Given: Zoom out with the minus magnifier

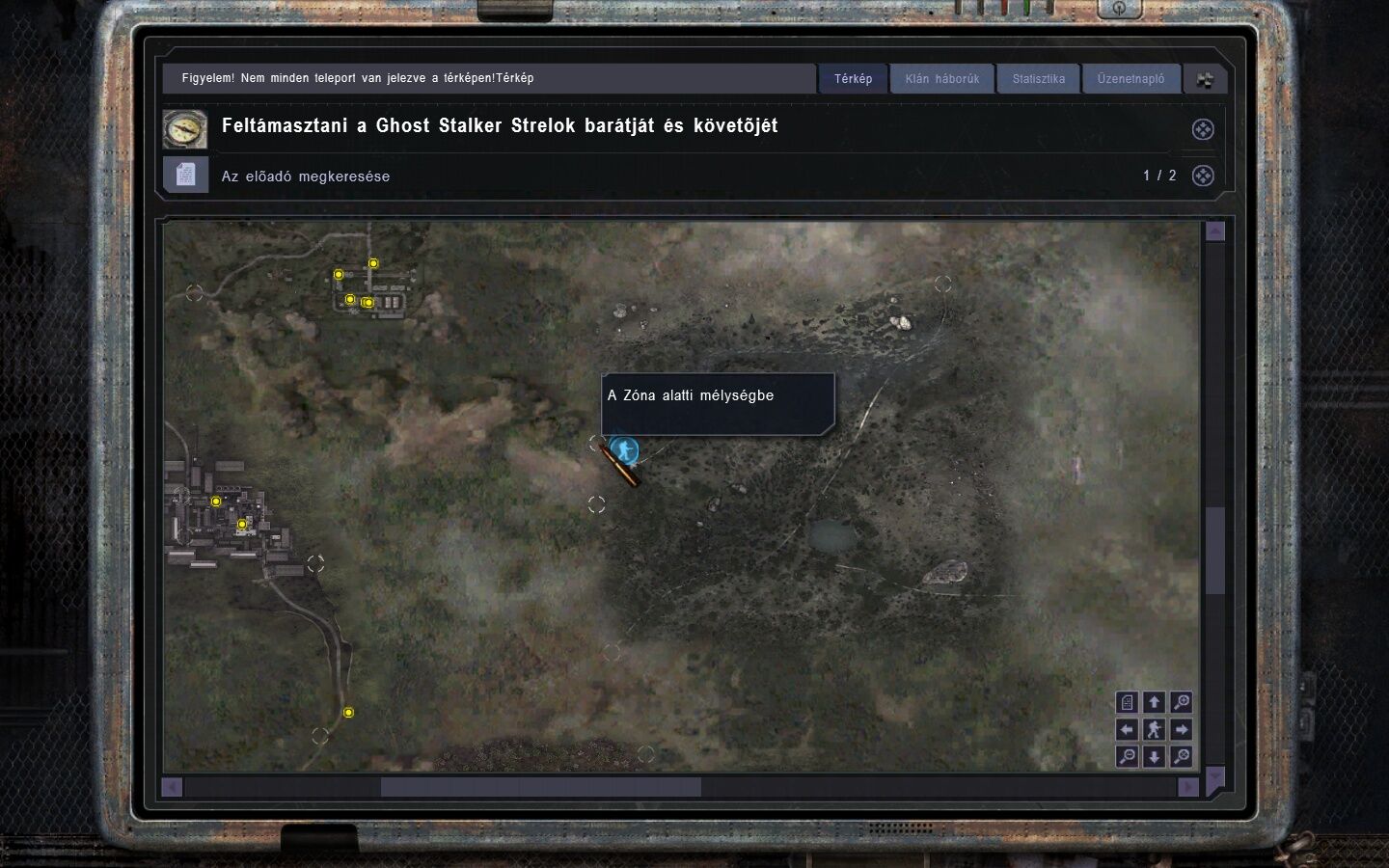Looking at the screenshot, I should coord(1127,756).
